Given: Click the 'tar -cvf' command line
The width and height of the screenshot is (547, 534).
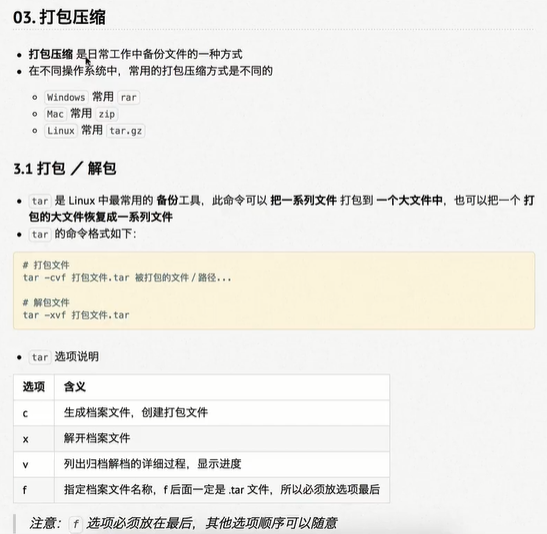Looking at the screenshot, I should click(127, 278).
